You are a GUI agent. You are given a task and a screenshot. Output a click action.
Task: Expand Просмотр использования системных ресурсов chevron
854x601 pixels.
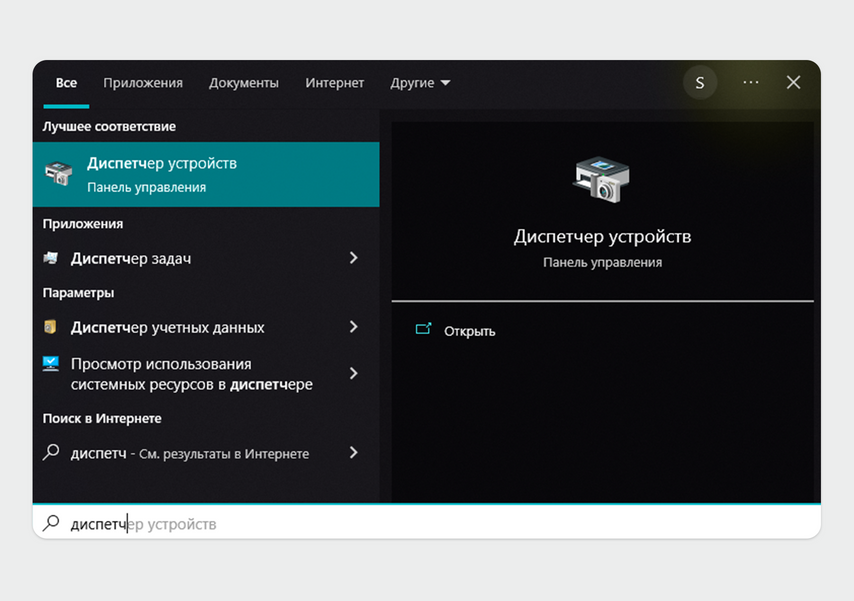[353, 373]
